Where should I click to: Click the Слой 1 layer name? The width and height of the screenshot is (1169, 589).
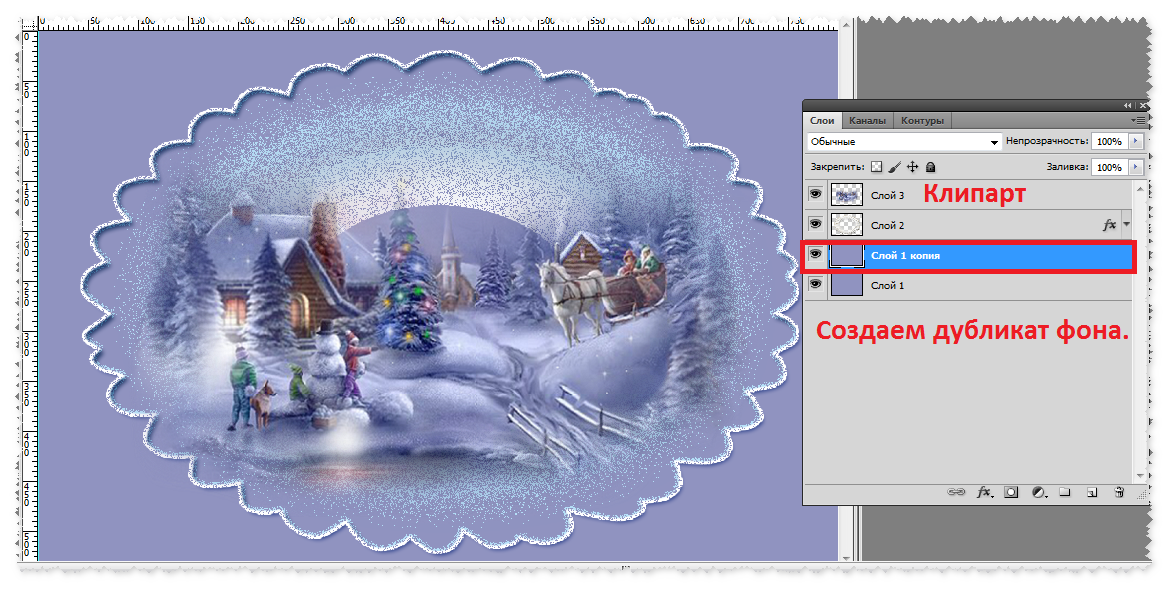click(887, 286)
